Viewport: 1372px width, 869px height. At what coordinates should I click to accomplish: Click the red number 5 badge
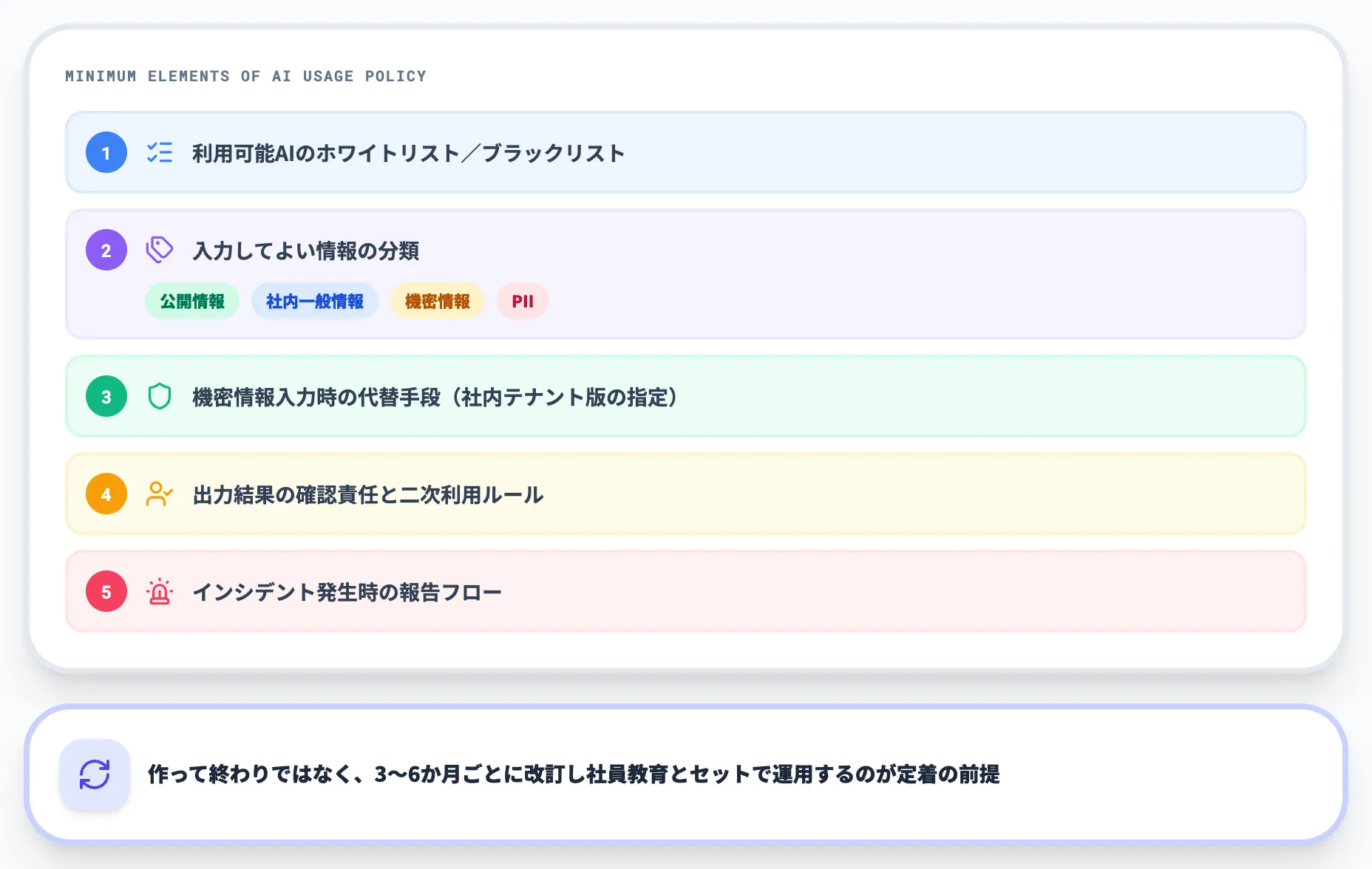(x=106, y=591)
